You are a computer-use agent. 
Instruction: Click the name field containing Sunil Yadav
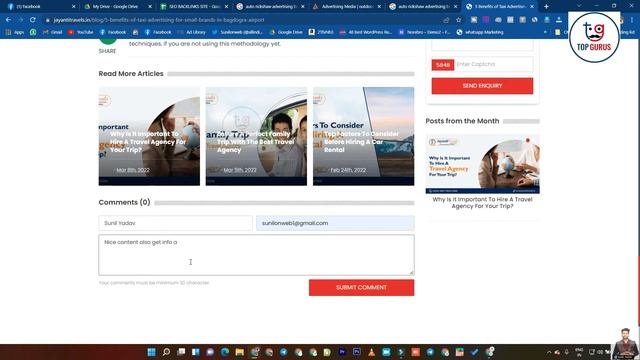(176, 223)
